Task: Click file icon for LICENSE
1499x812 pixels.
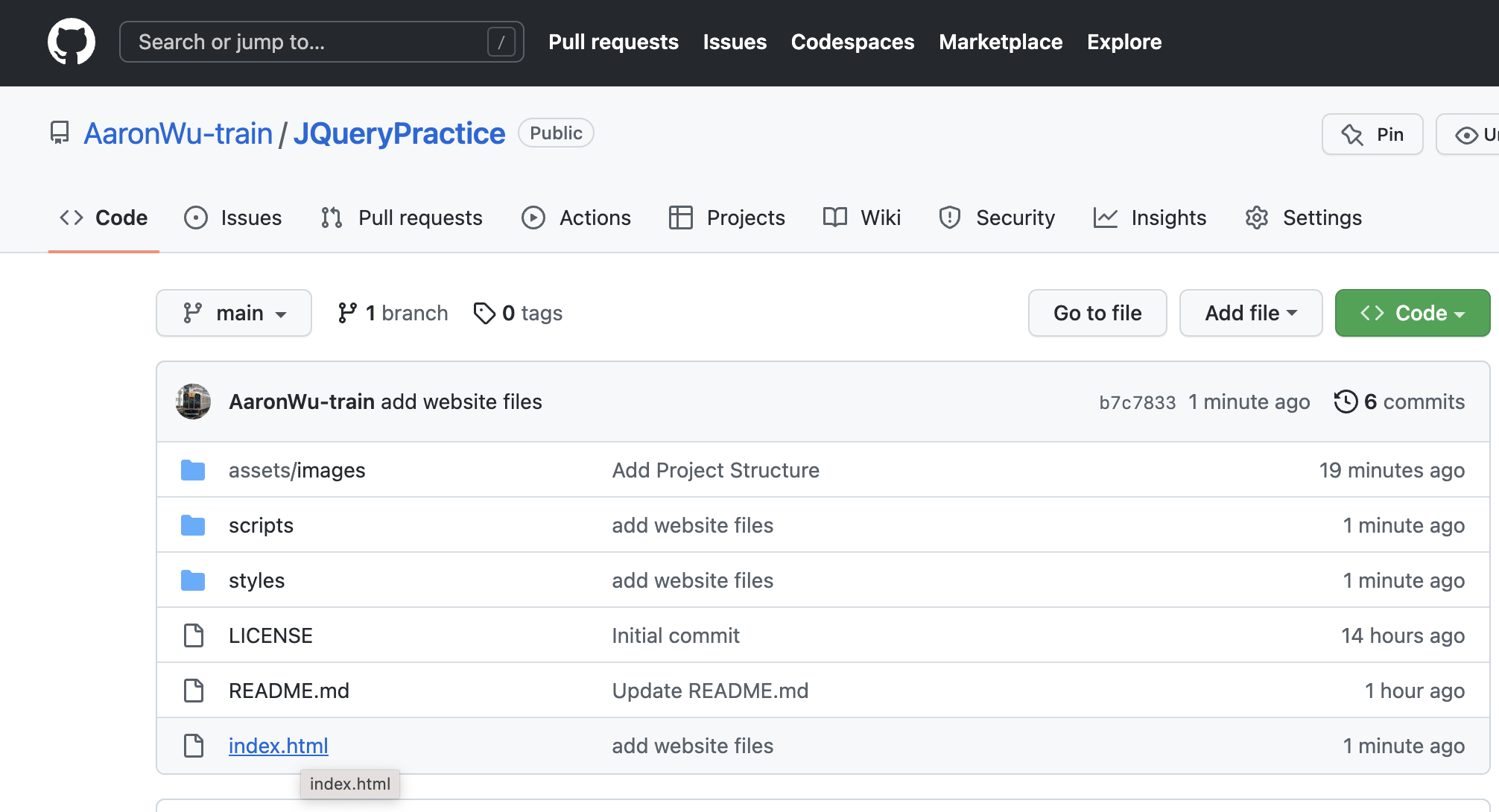Action: [194, 635]
